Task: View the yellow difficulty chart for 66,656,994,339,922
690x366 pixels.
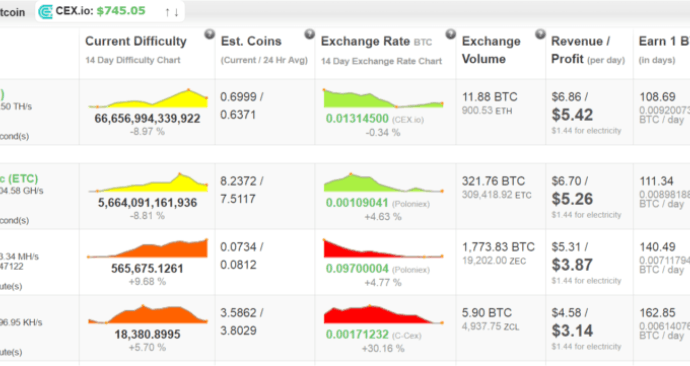Action: [148, 99]
